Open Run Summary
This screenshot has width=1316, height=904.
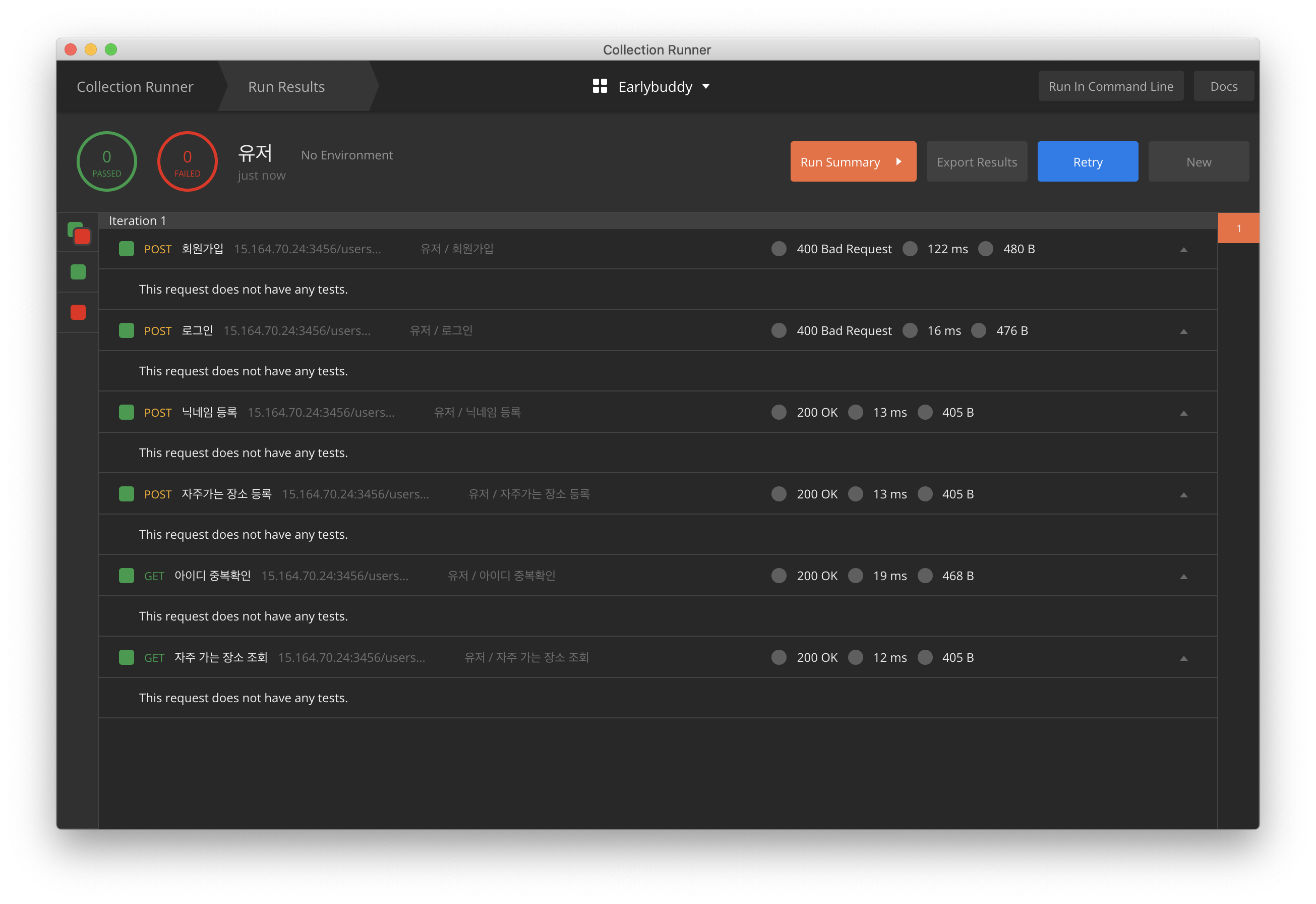coord(853,162)
